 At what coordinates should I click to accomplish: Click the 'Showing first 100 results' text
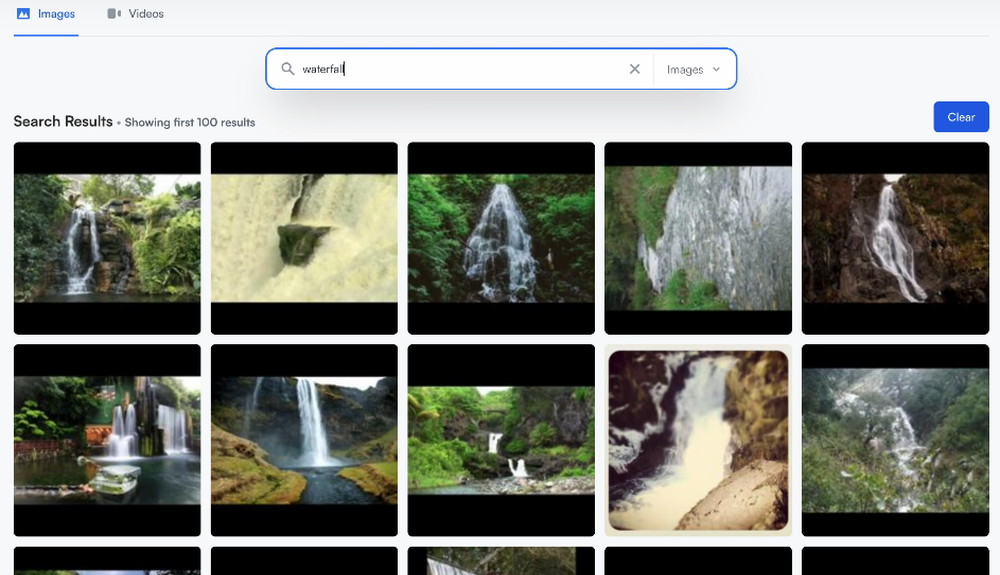190,122
